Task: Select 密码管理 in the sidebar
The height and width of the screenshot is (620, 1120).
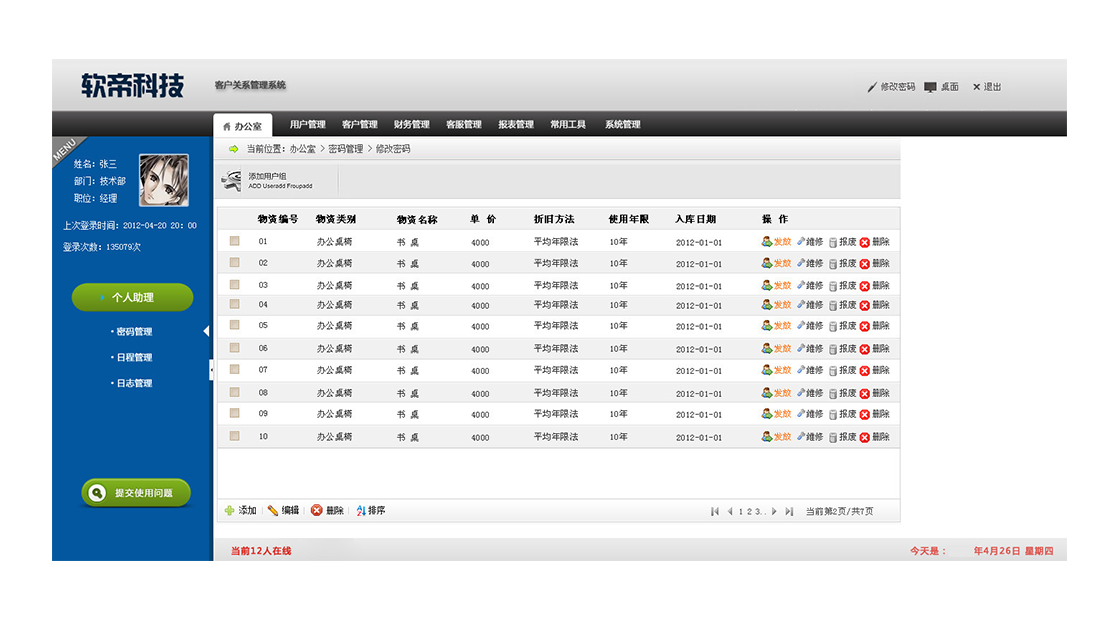Action: pos(132,331)
